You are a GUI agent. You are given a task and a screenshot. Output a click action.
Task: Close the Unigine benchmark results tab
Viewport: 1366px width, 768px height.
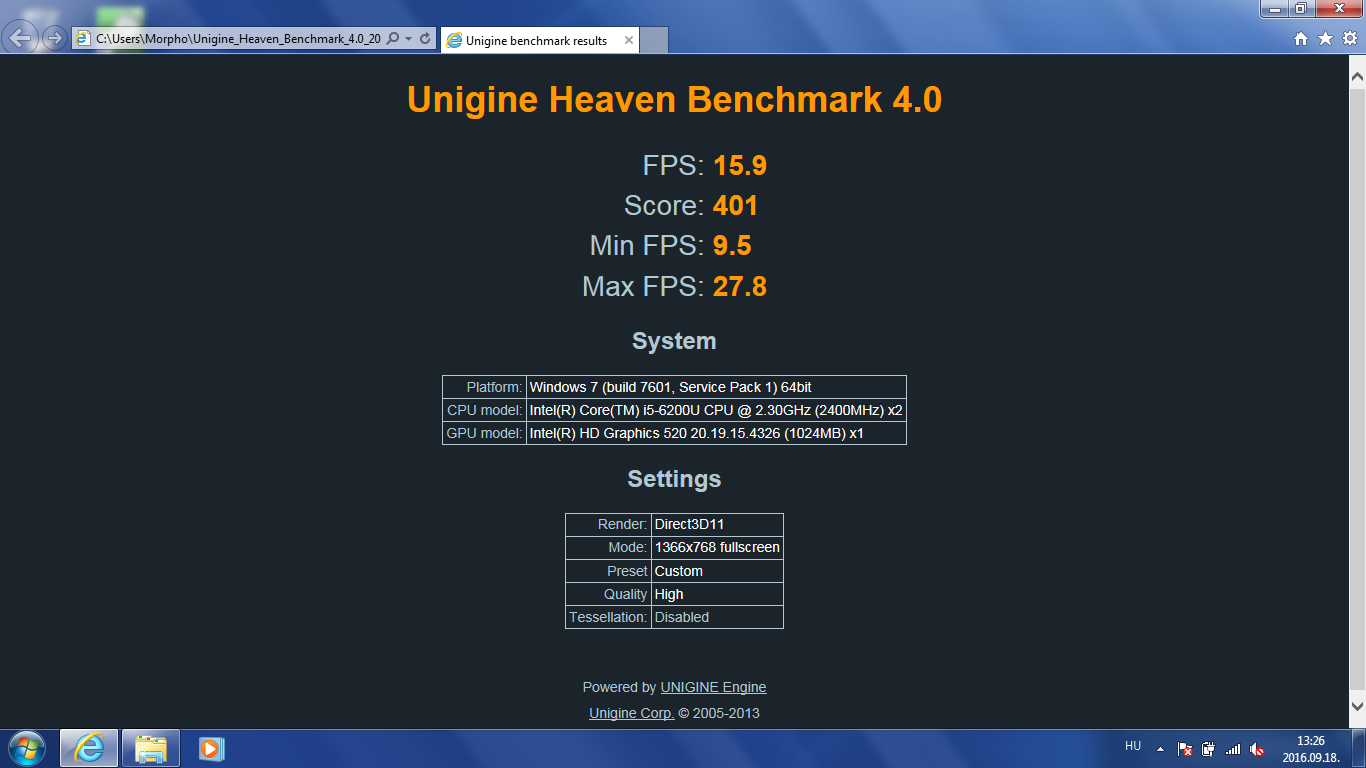pyautogui.click(x=629, y=41)
